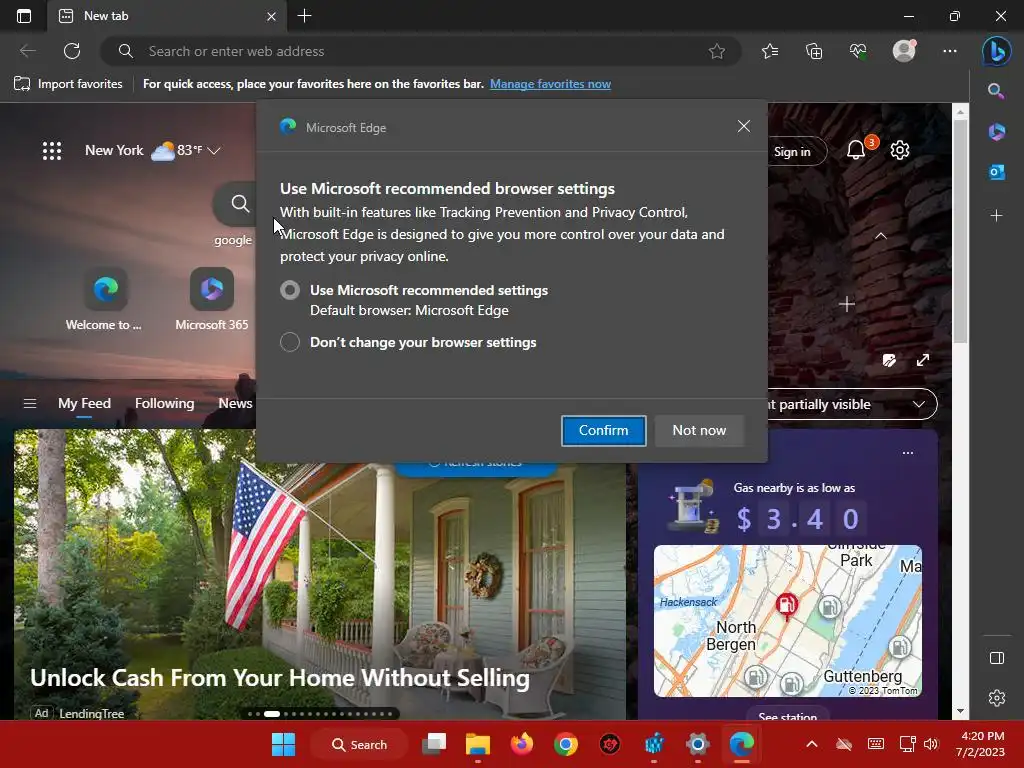Open File Explorer from taskbar
The image size is (1024, 768).
tap(477, 744)
